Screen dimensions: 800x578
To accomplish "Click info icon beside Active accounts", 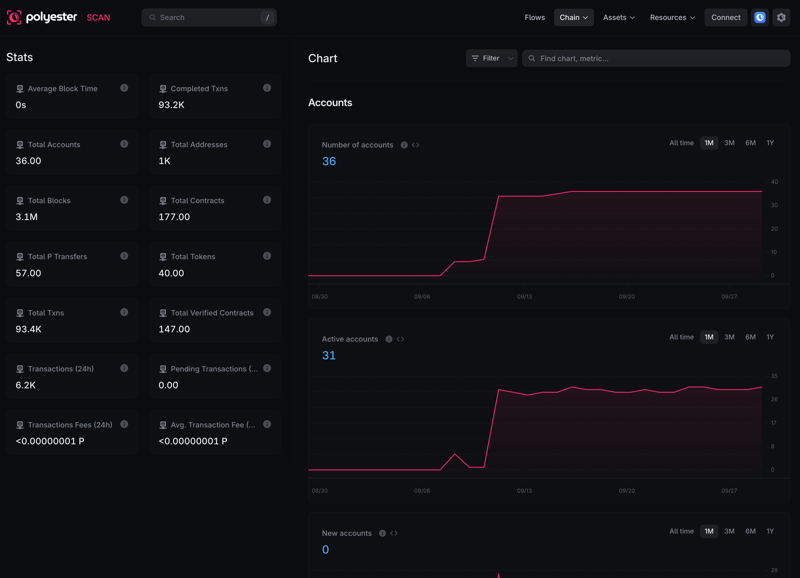I will [389, 339].
